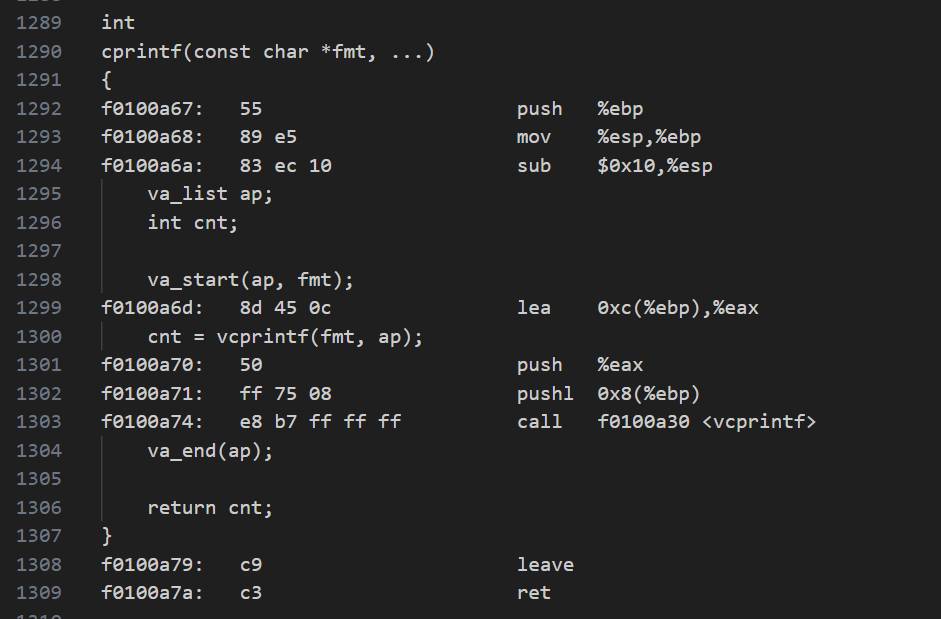941x619 pixels.
Task: Place cursor on 'return cnt;' statement
Action: tap(210, 508)
